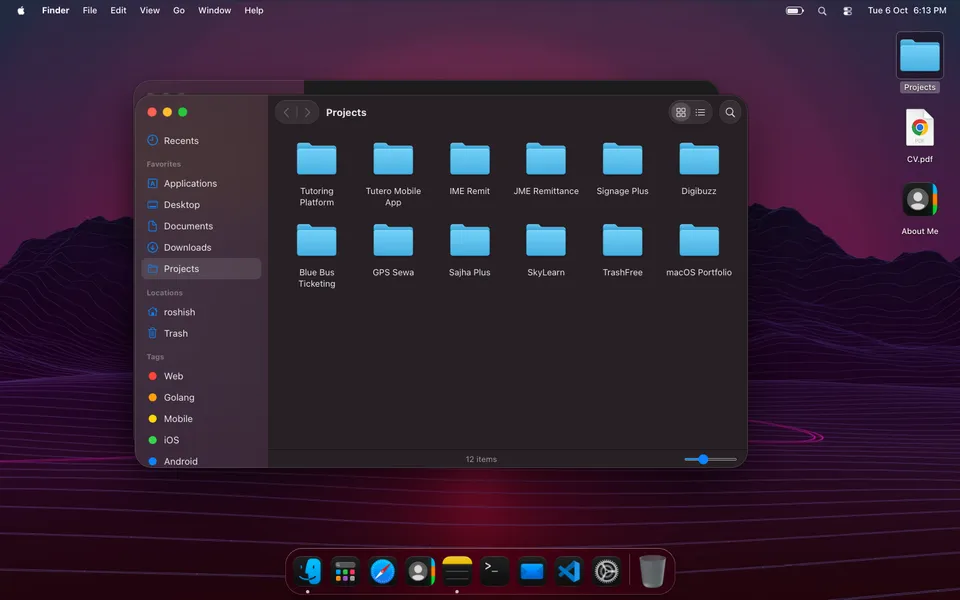This screenshot has width=960, height=600.
Task: Open System Settings from the dock
Action: tap(606, 571)
